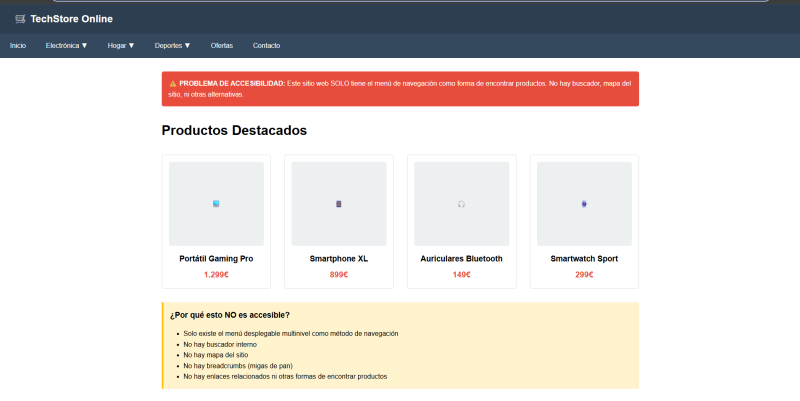The height and width of the screenshot is (401, 800).
Task: Select the Smartwatch Sport product name
Action: (584, 259)
